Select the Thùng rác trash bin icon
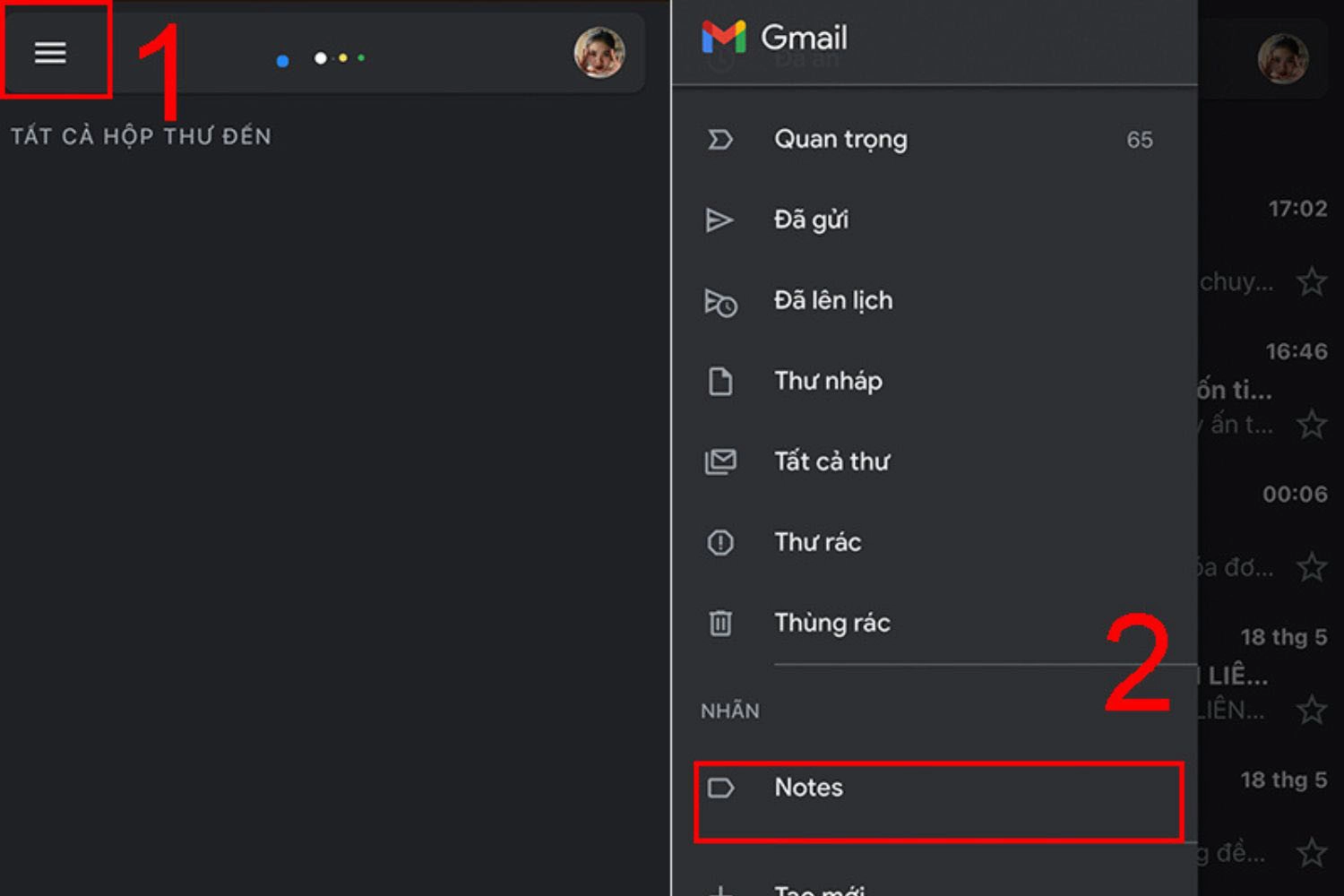1344x896 pixels. point(720,623)
